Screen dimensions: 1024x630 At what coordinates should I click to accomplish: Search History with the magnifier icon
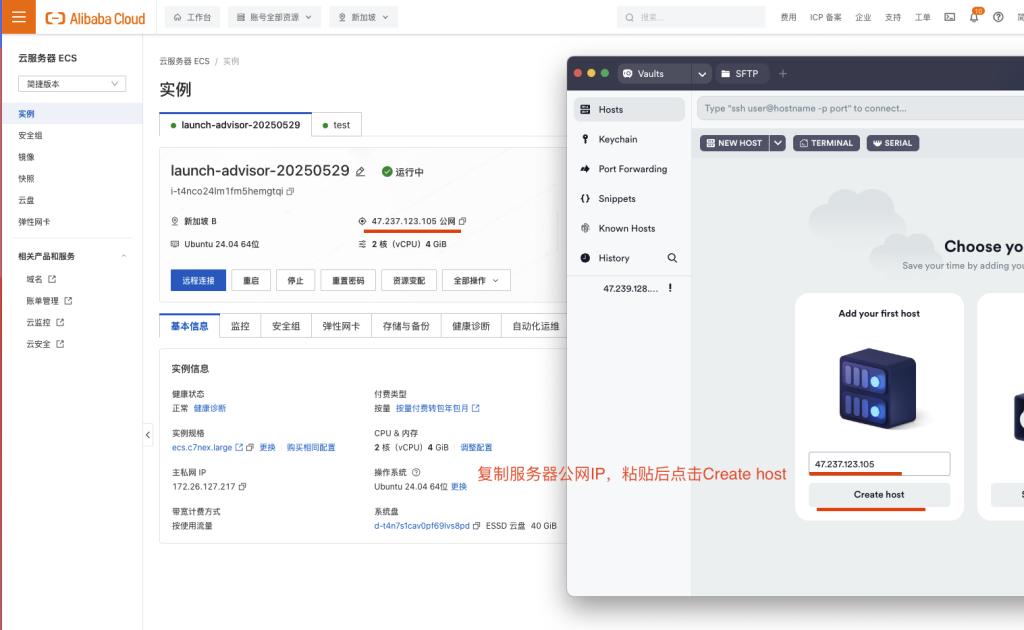[x=672, y=258]
